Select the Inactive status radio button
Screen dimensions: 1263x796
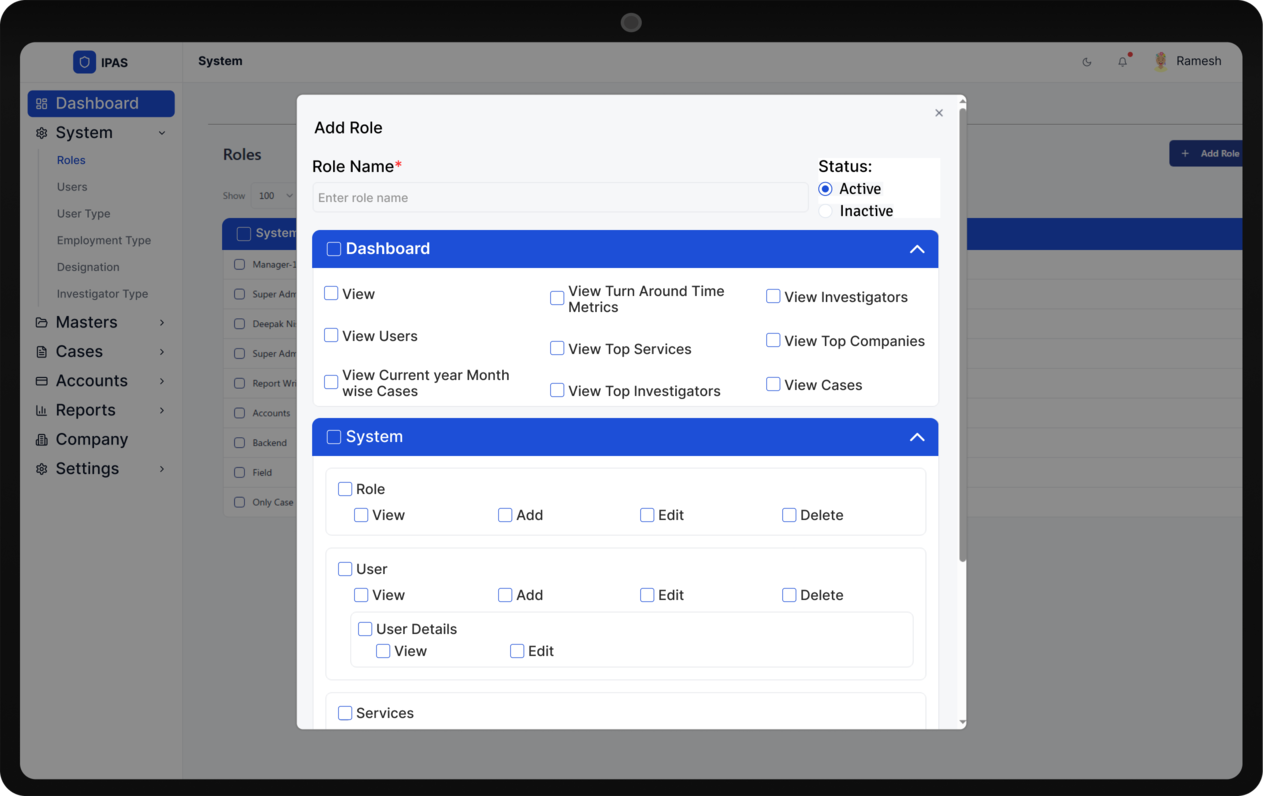(x=825, y=211)
